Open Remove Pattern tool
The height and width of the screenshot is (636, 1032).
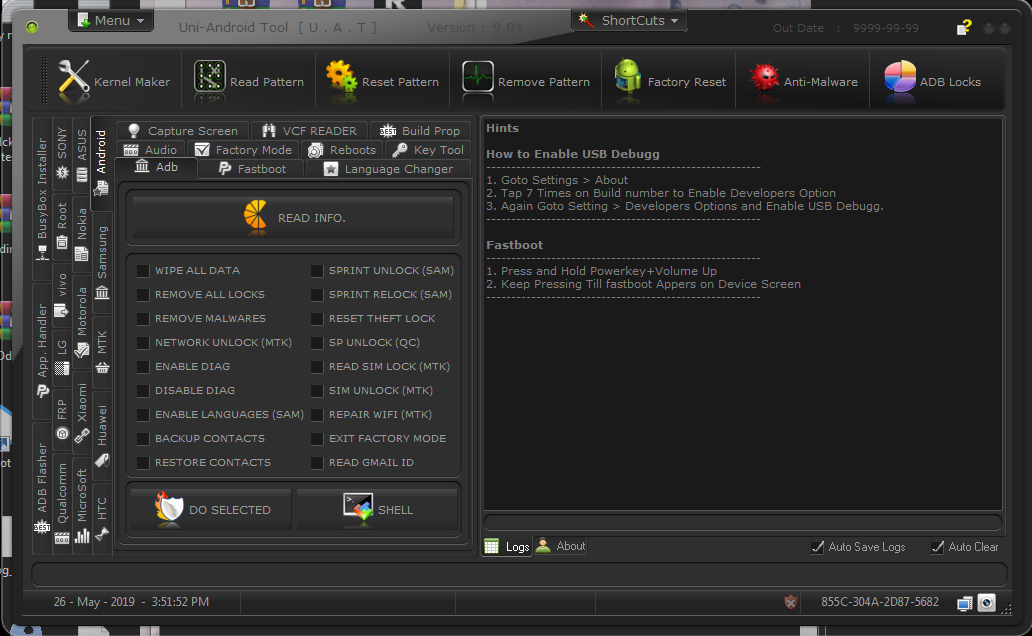tap(526, 80)
